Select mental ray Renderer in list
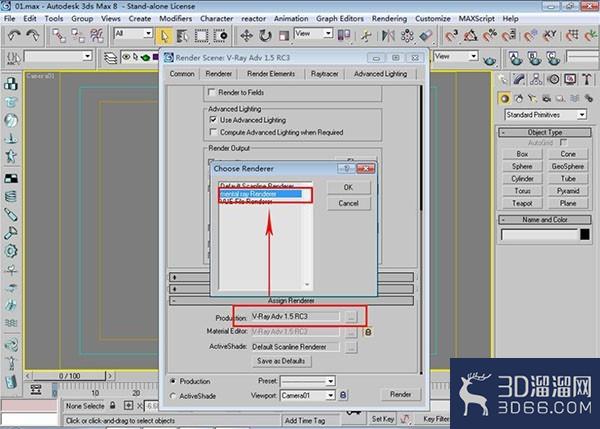600x429 pixels. tap(261, 194)
